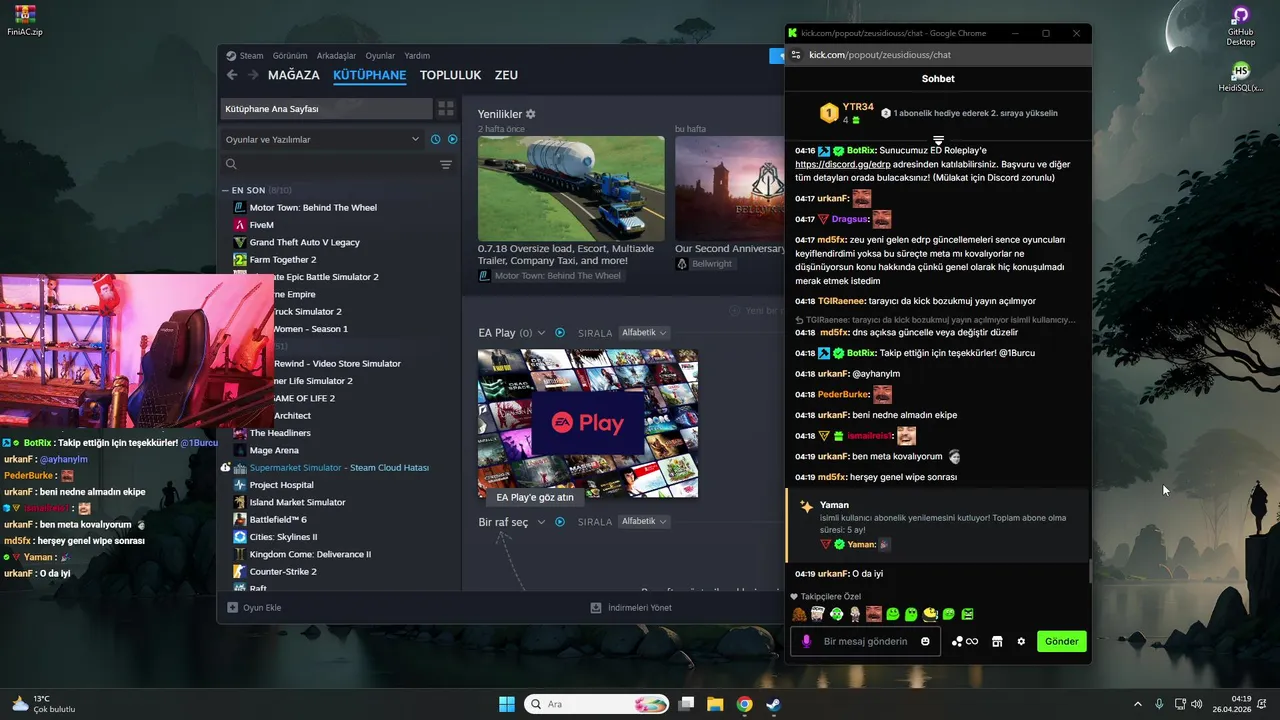
Task: Open File Explorer from the taskbar
Action: pyautogui.click(x=715, y=704)
